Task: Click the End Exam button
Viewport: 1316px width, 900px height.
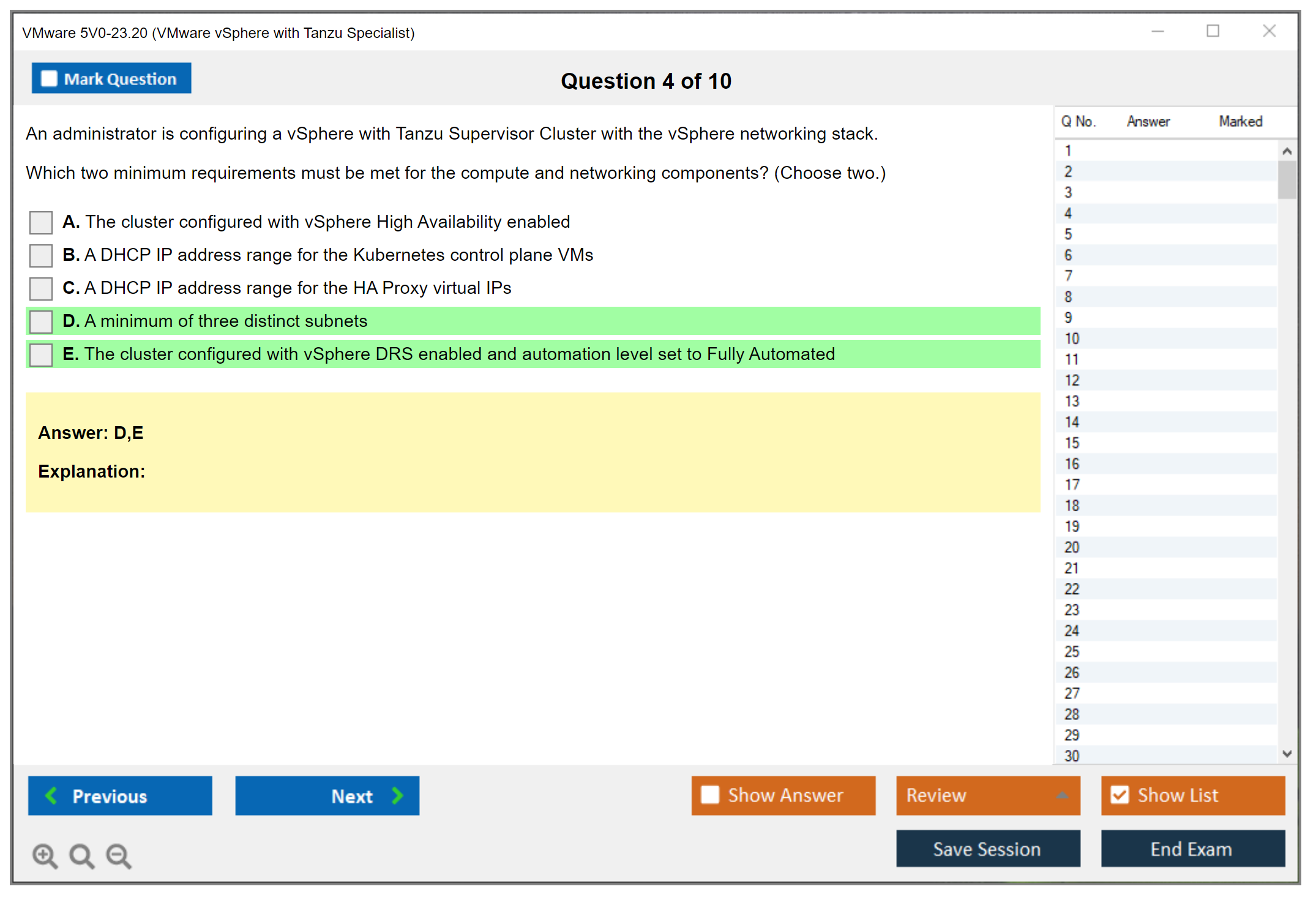Action: coord(1192,849)
